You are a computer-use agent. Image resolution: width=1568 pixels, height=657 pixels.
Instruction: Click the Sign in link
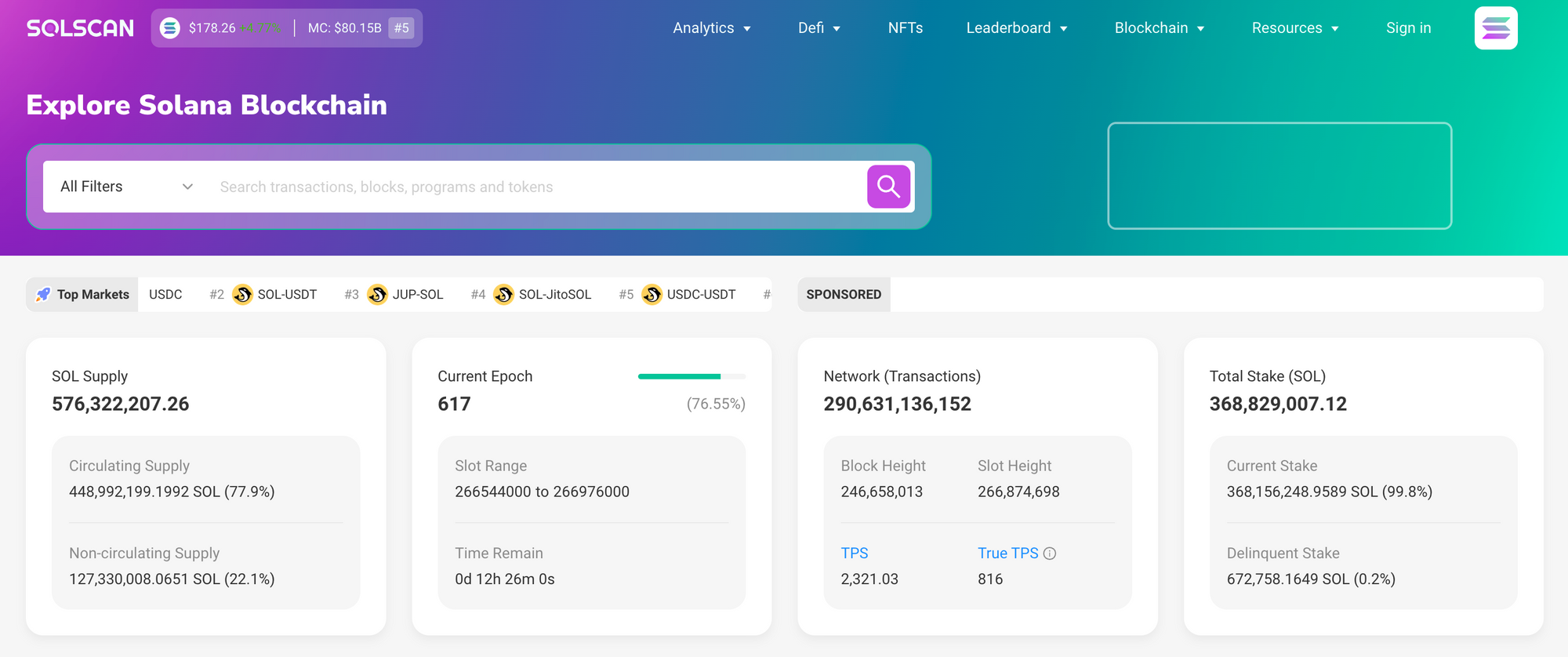[x=1408, y=28]
